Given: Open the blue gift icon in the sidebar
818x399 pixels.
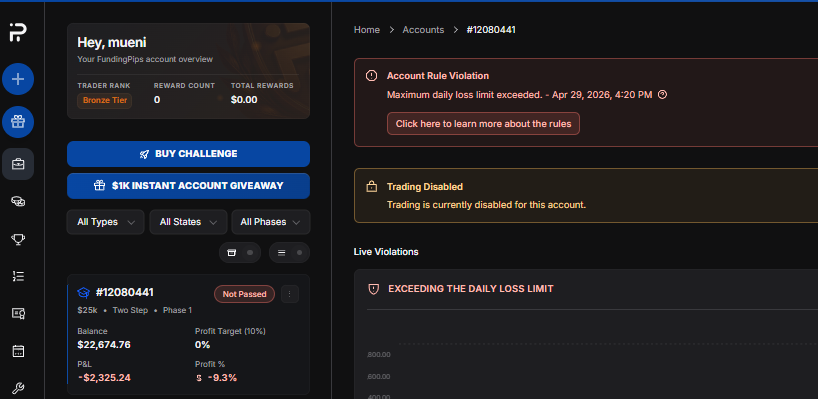Looking at the screenshot, I should (x=18, y=122).
